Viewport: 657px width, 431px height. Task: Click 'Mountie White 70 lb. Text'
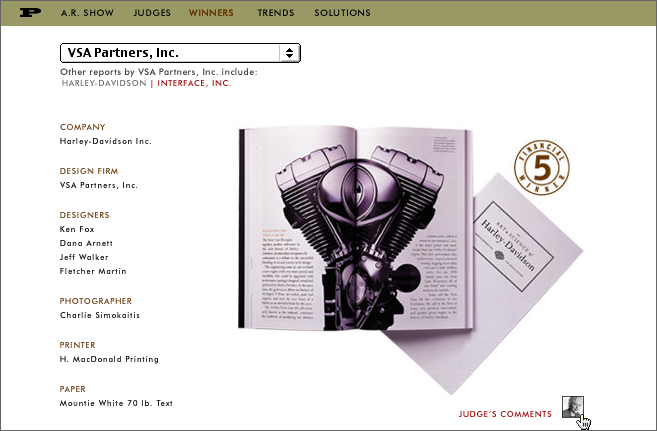coord(116,403)
